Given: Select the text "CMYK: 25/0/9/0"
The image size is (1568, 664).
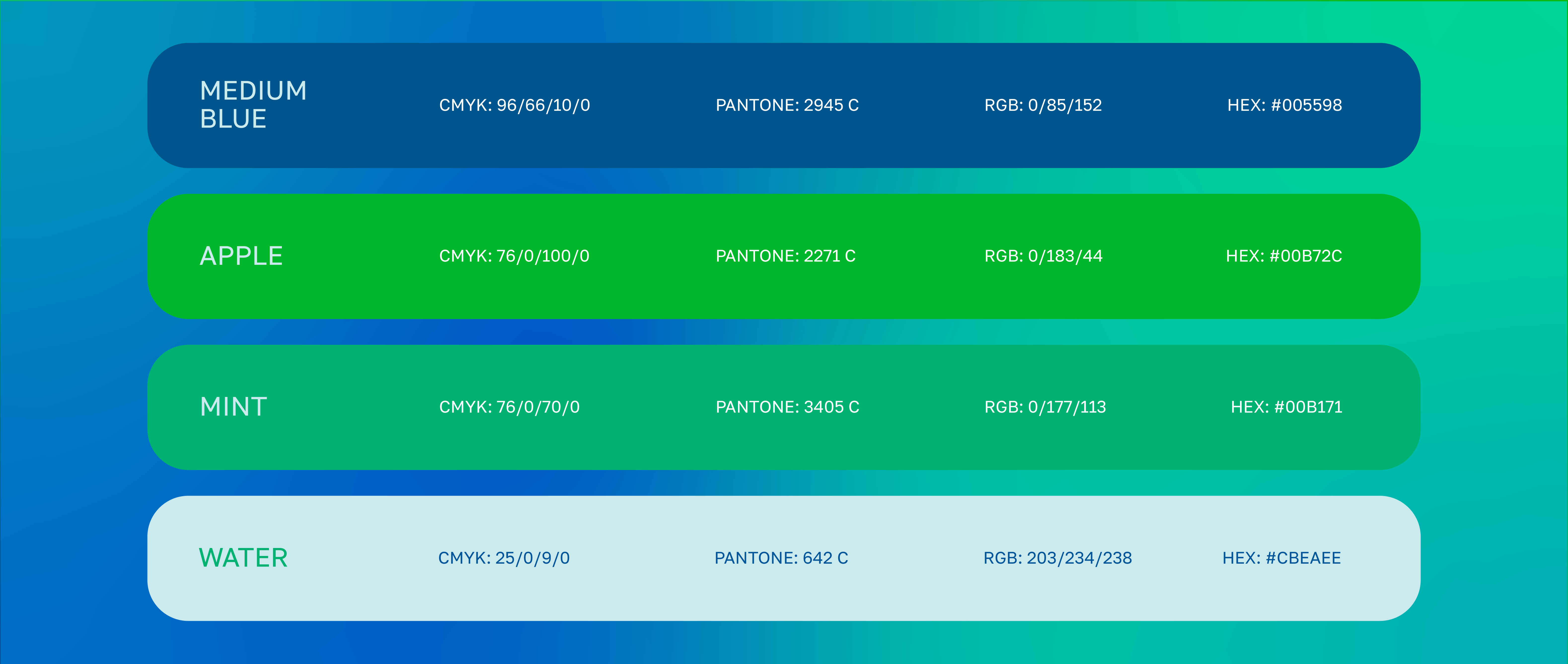Looking at the screenshot, I should (x=504, y=558).
